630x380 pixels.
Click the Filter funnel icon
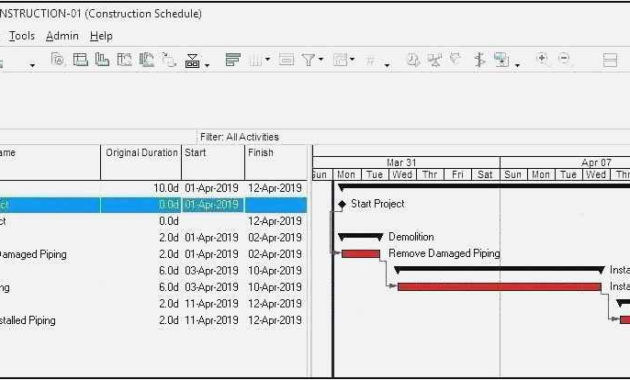point(308,60)
